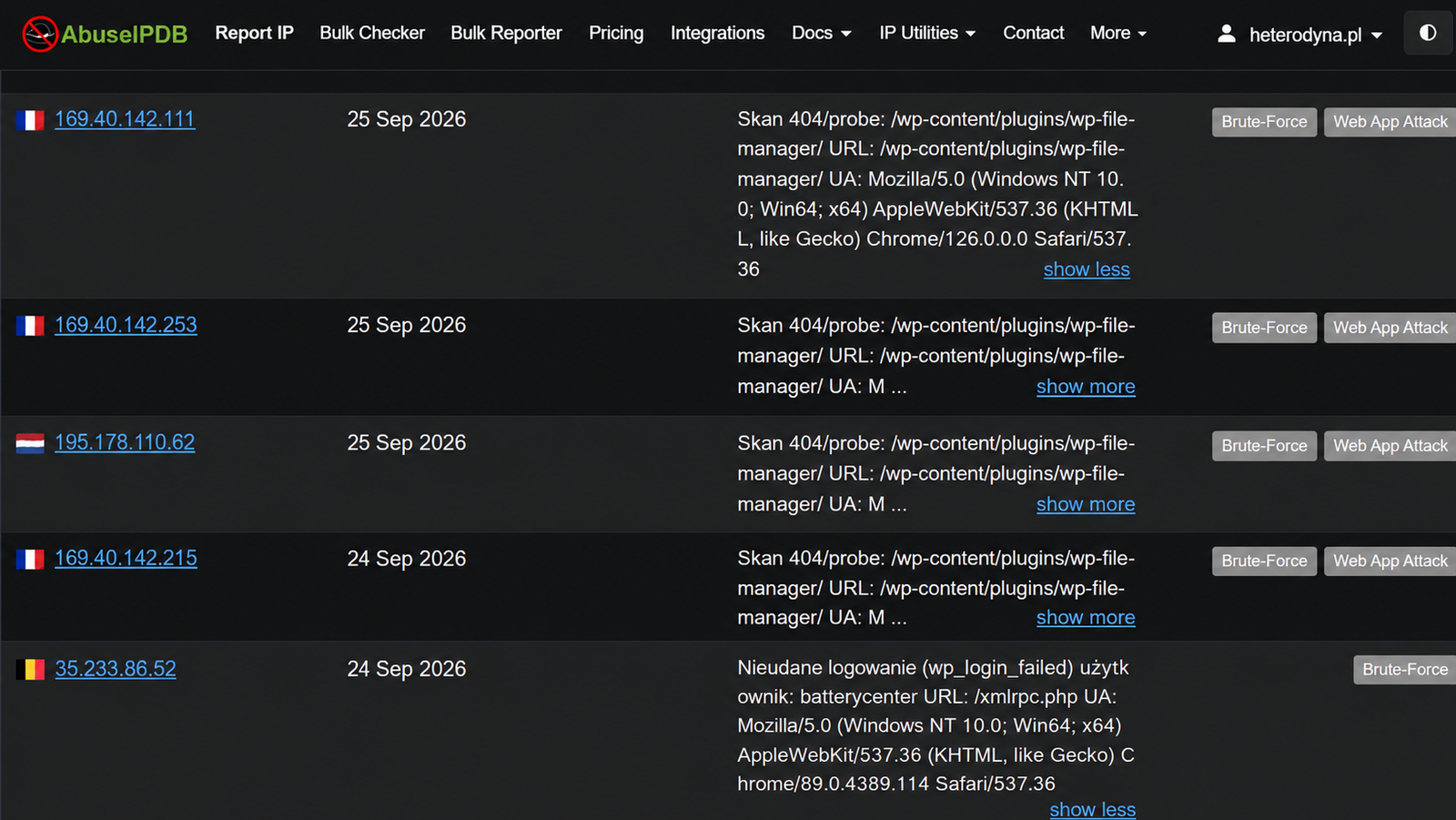Click Web App Attack tag for 169.40.142.253
Image resolution: width=1456 pixels, height=820 pixels.
point(1390,328)
